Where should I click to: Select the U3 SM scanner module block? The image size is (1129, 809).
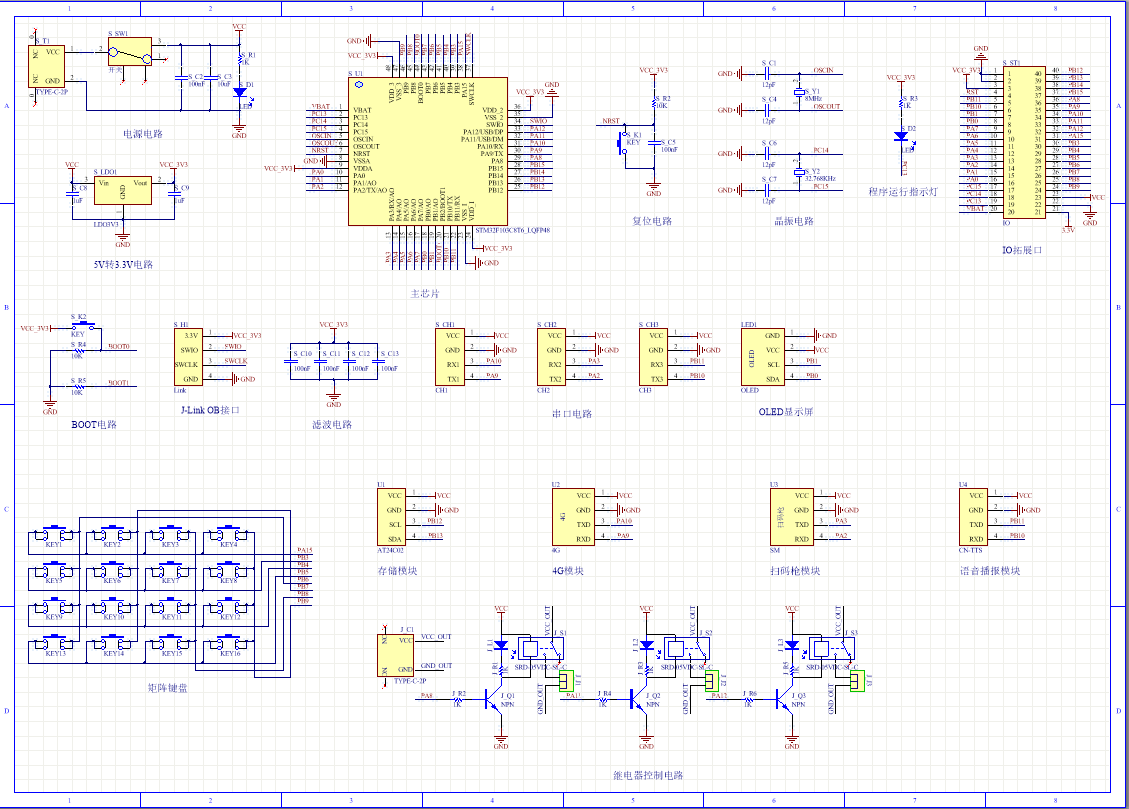tap(792, 517)
